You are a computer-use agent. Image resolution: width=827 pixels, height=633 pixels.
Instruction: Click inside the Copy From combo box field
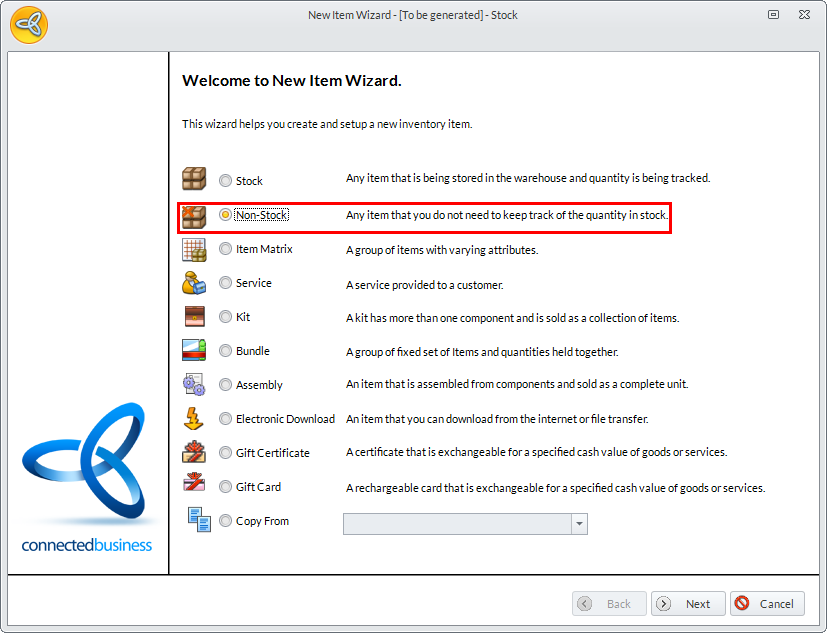pos(457,524)
